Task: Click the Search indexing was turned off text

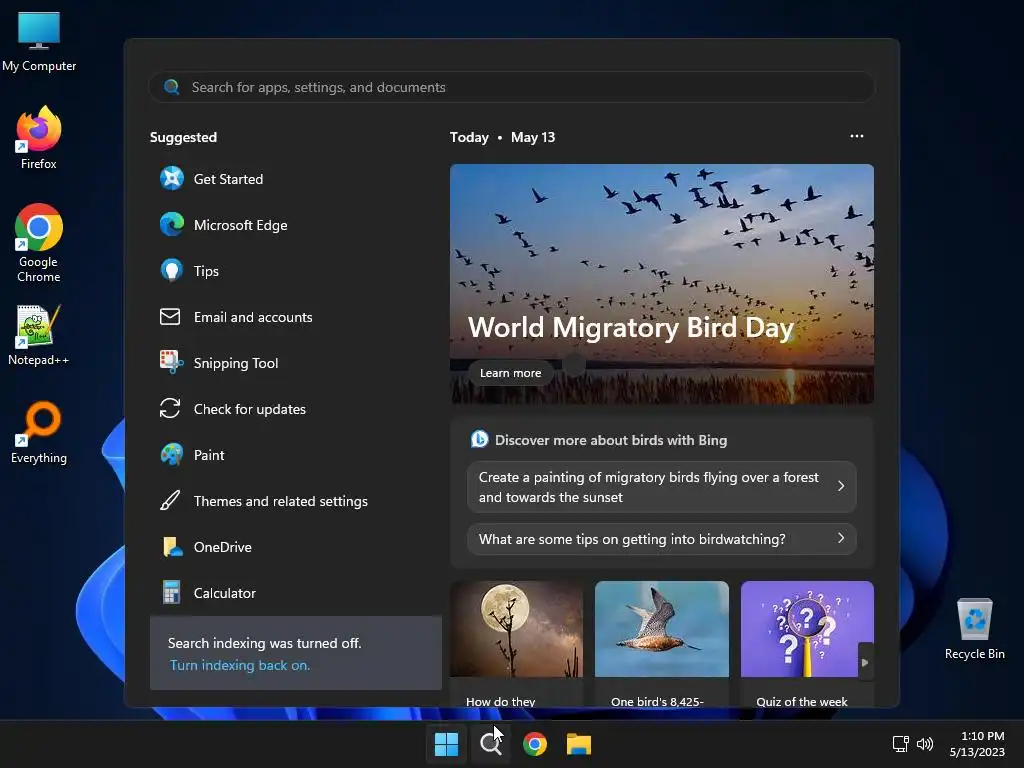Action: tap(264, 643)
